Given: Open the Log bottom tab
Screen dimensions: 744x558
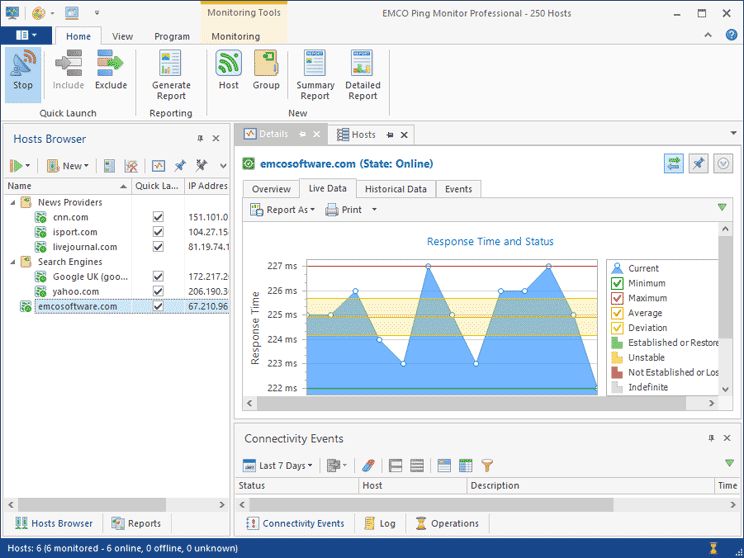Looking at the screenshot, I should pos(380,523).
